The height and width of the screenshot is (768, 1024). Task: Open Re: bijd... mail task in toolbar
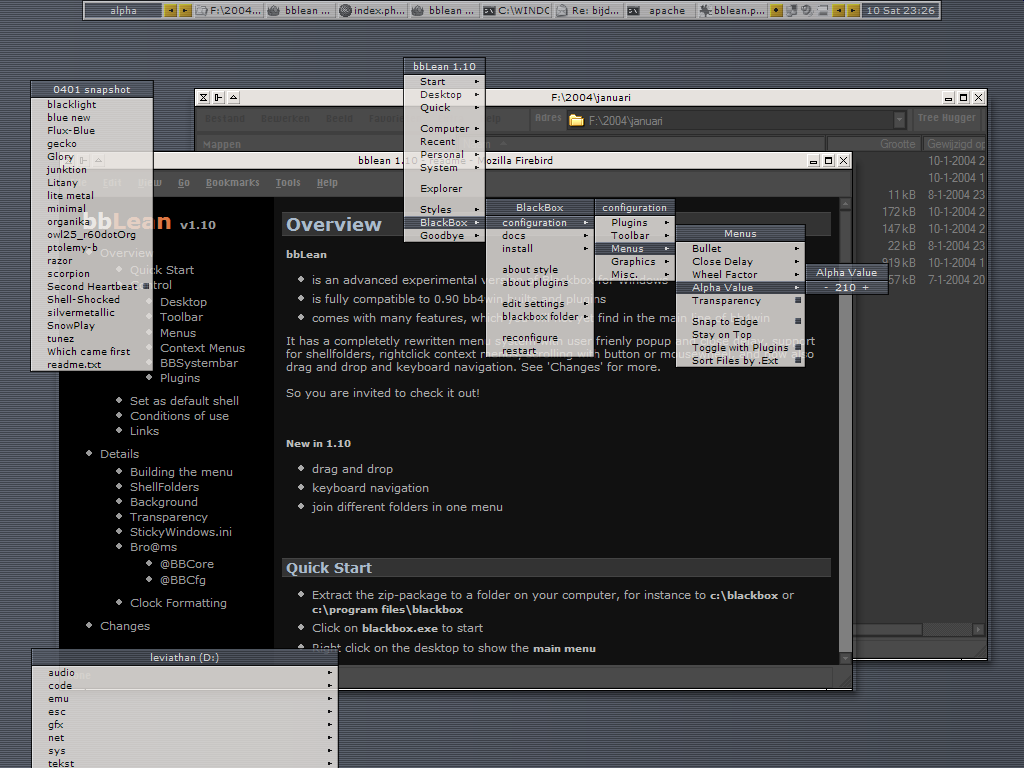[588, 10]
